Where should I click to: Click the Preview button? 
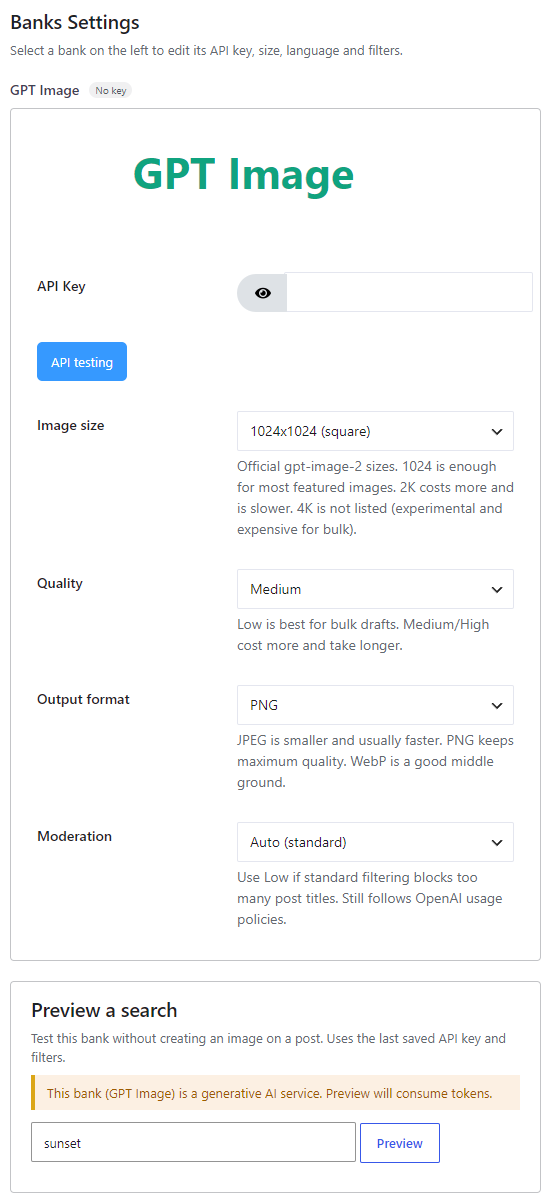[x=400, y=1143]
